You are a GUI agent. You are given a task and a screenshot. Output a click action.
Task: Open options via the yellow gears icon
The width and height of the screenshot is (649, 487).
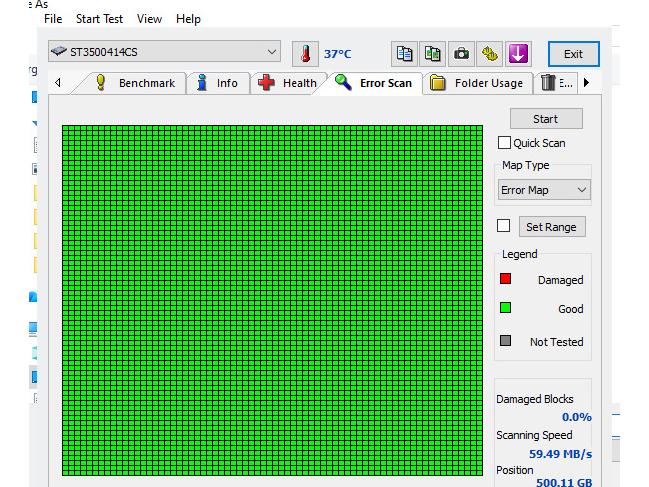(x=489, y=54)
